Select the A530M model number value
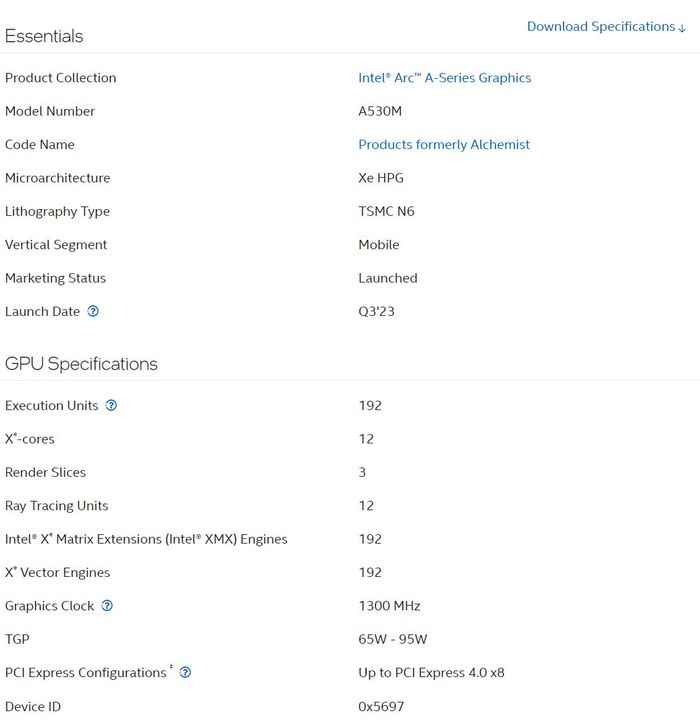Image resolution: width=700 pixels, height=726 pixels. click(x=380, y=111)
